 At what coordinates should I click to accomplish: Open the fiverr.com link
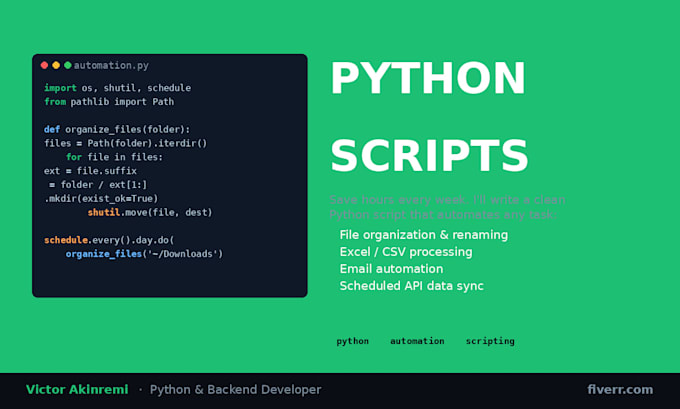pos(620,389)
